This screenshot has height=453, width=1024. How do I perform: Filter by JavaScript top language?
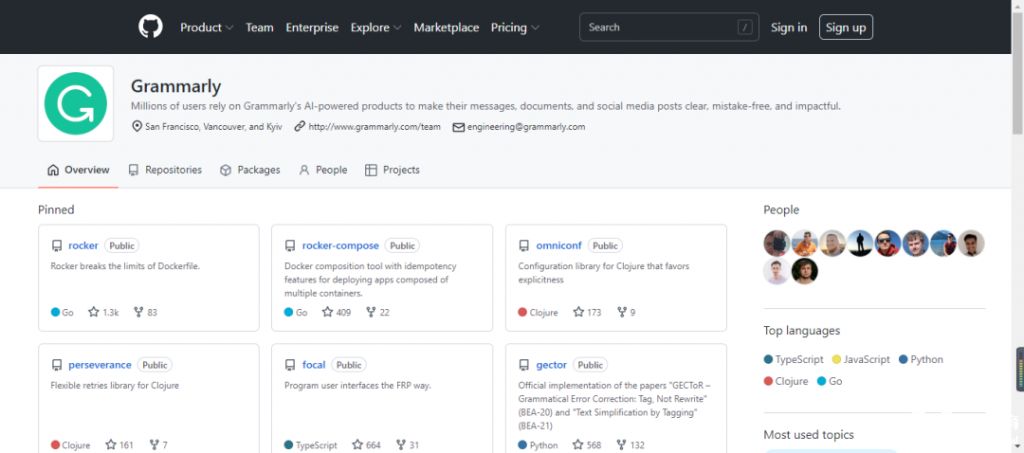click(x=861, y=360)
